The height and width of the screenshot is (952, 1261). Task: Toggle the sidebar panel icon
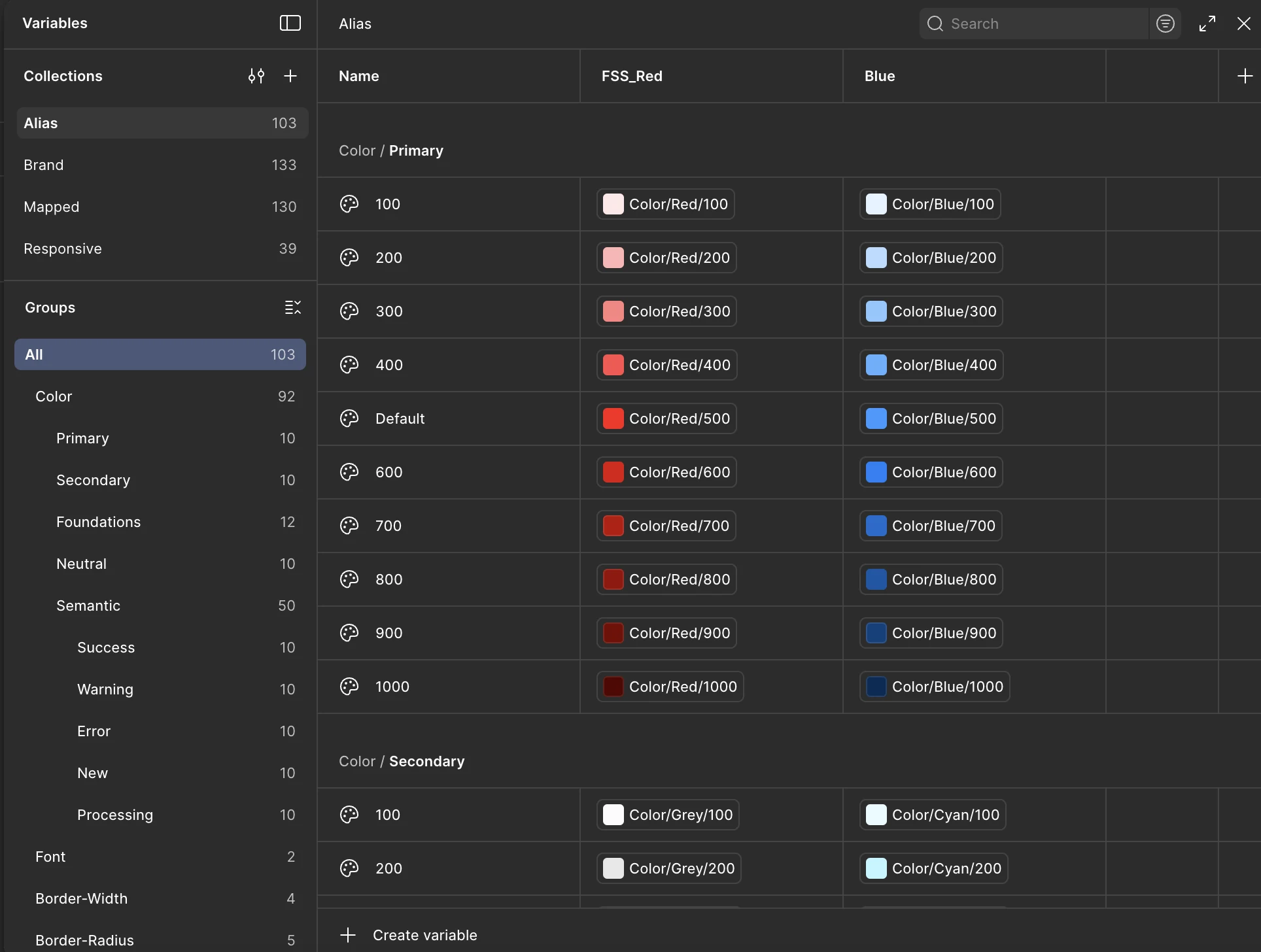point(290,24)
